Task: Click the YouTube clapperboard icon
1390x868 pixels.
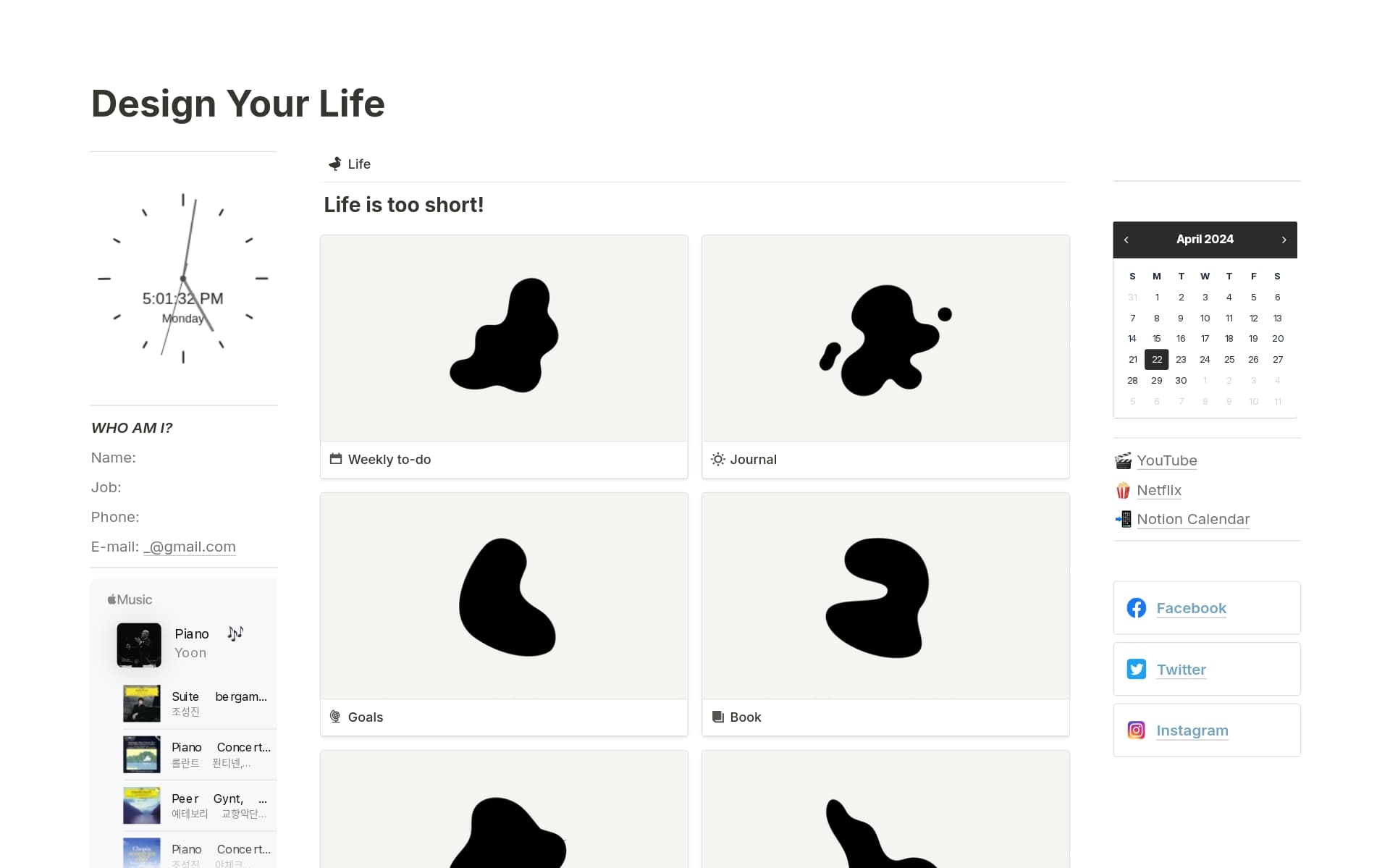Action: click(x=1123, y=460)
